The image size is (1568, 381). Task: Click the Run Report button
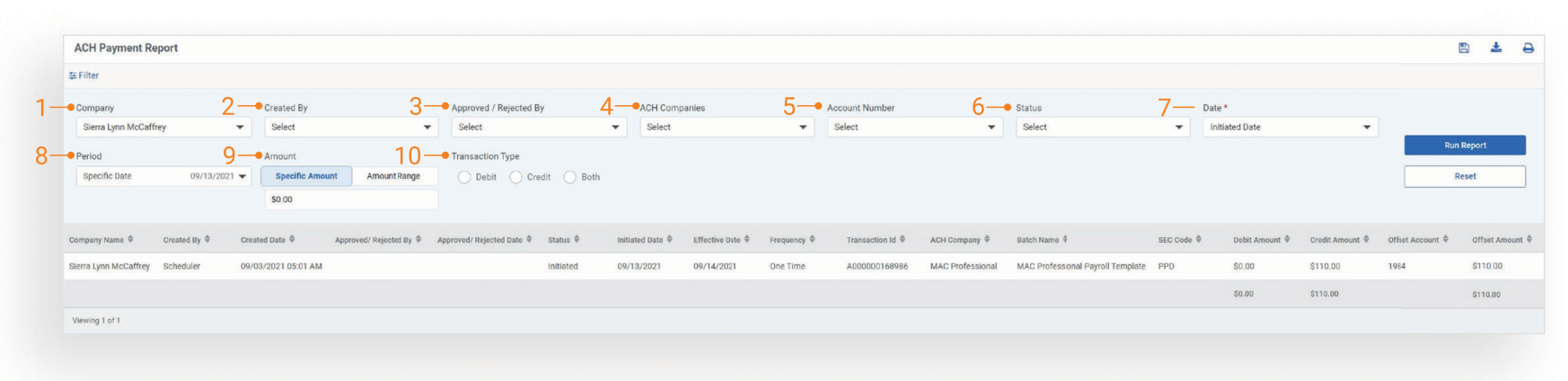(1464, 146)
